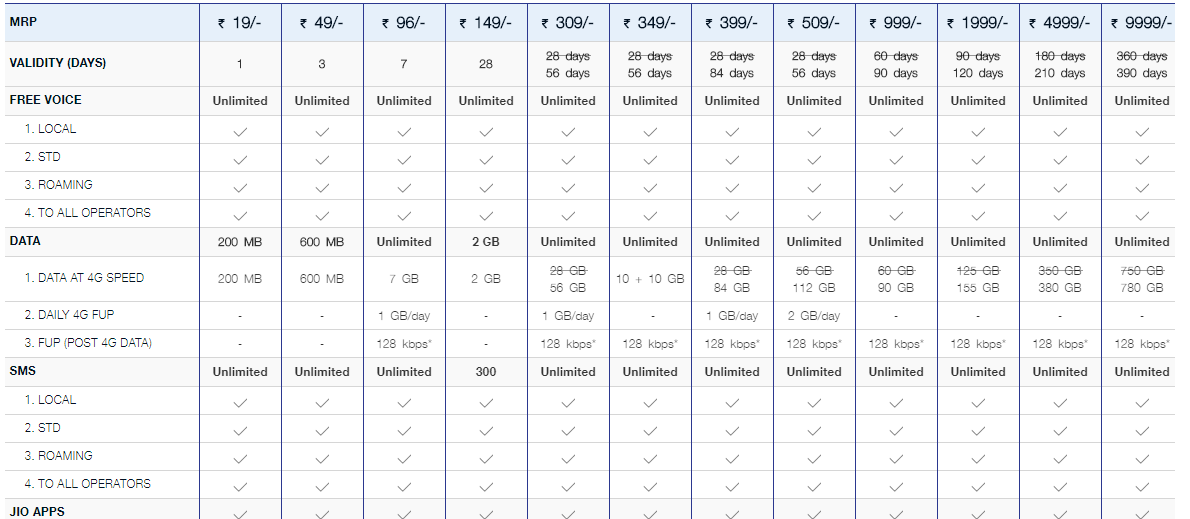Choose the ₹ 1999/- plan column header
The image size is (1190, 519).
[x=978, y=23]
